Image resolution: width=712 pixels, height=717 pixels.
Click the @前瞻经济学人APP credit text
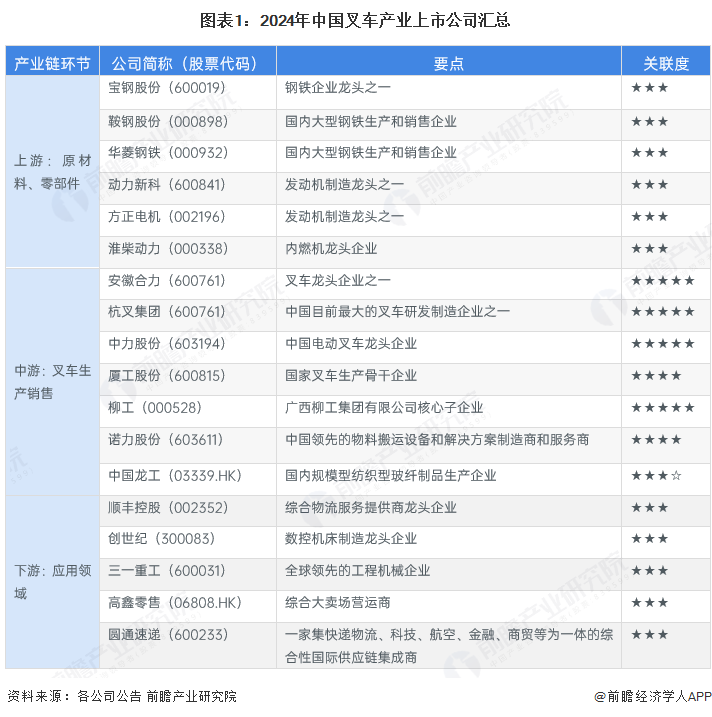[x=652, y=696]
